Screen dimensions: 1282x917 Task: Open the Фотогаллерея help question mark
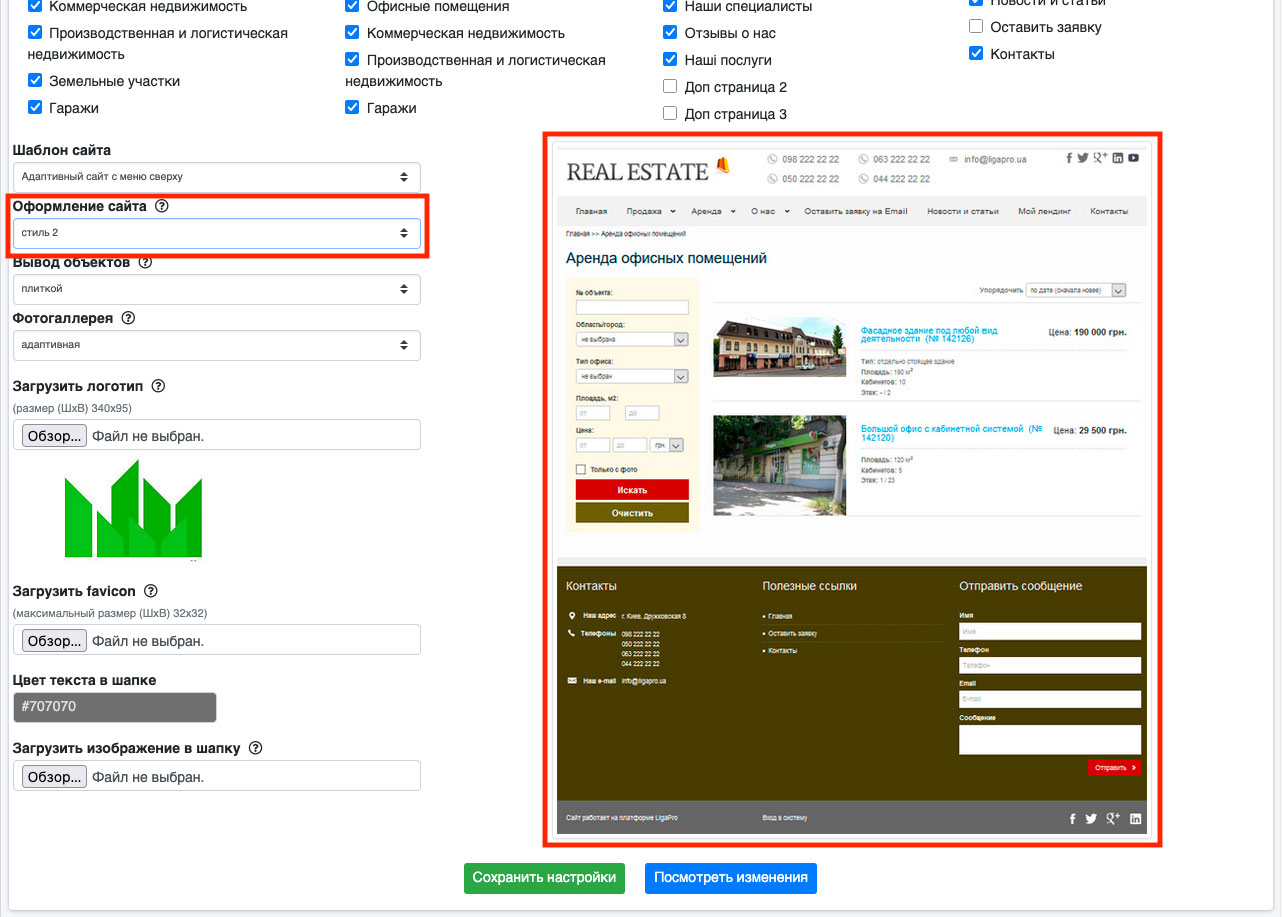click(128, 318)
